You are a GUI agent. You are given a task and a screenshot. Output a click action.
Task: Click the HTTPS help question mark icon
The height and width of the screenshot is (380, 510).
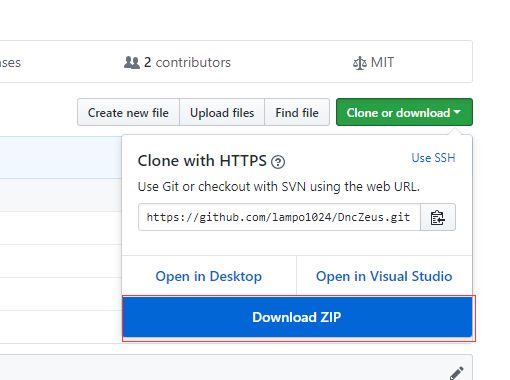(278, 162)
